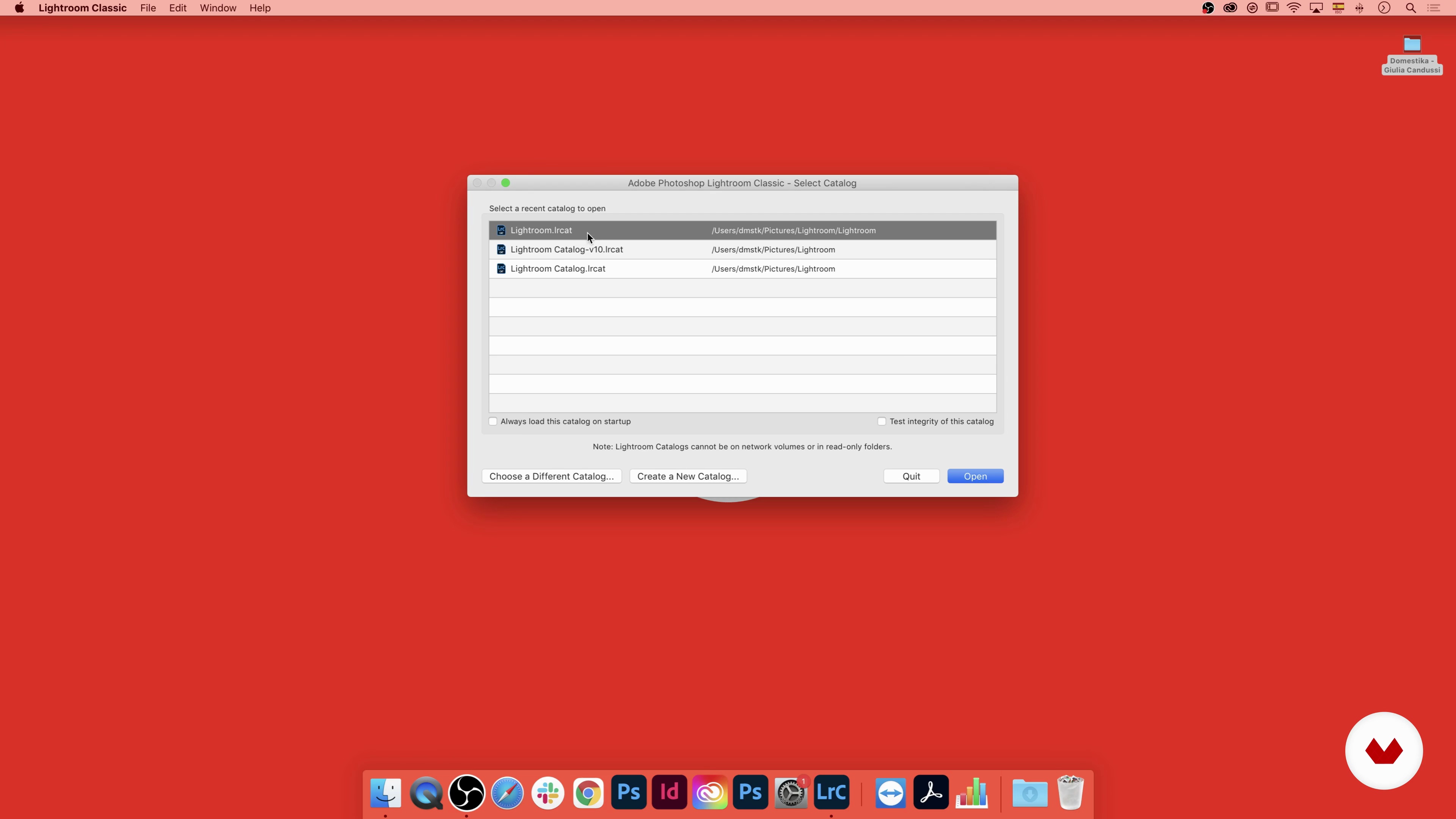
Task: Launch Slack from the Dock
Action: click(x=548, y=792)
